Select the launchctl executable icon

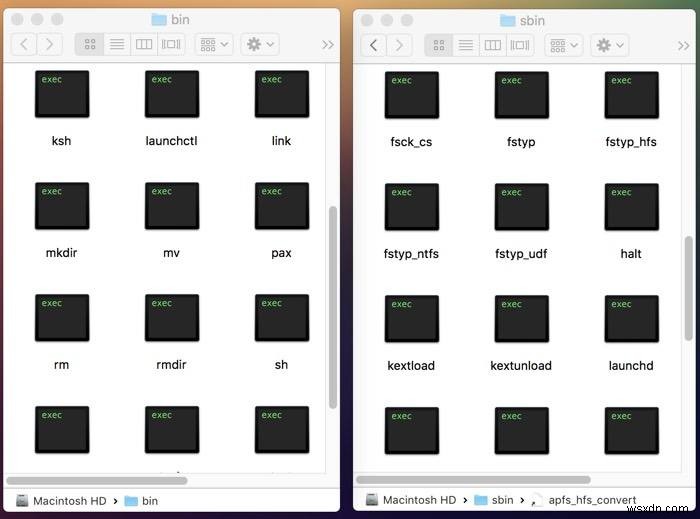pos(172,94)
